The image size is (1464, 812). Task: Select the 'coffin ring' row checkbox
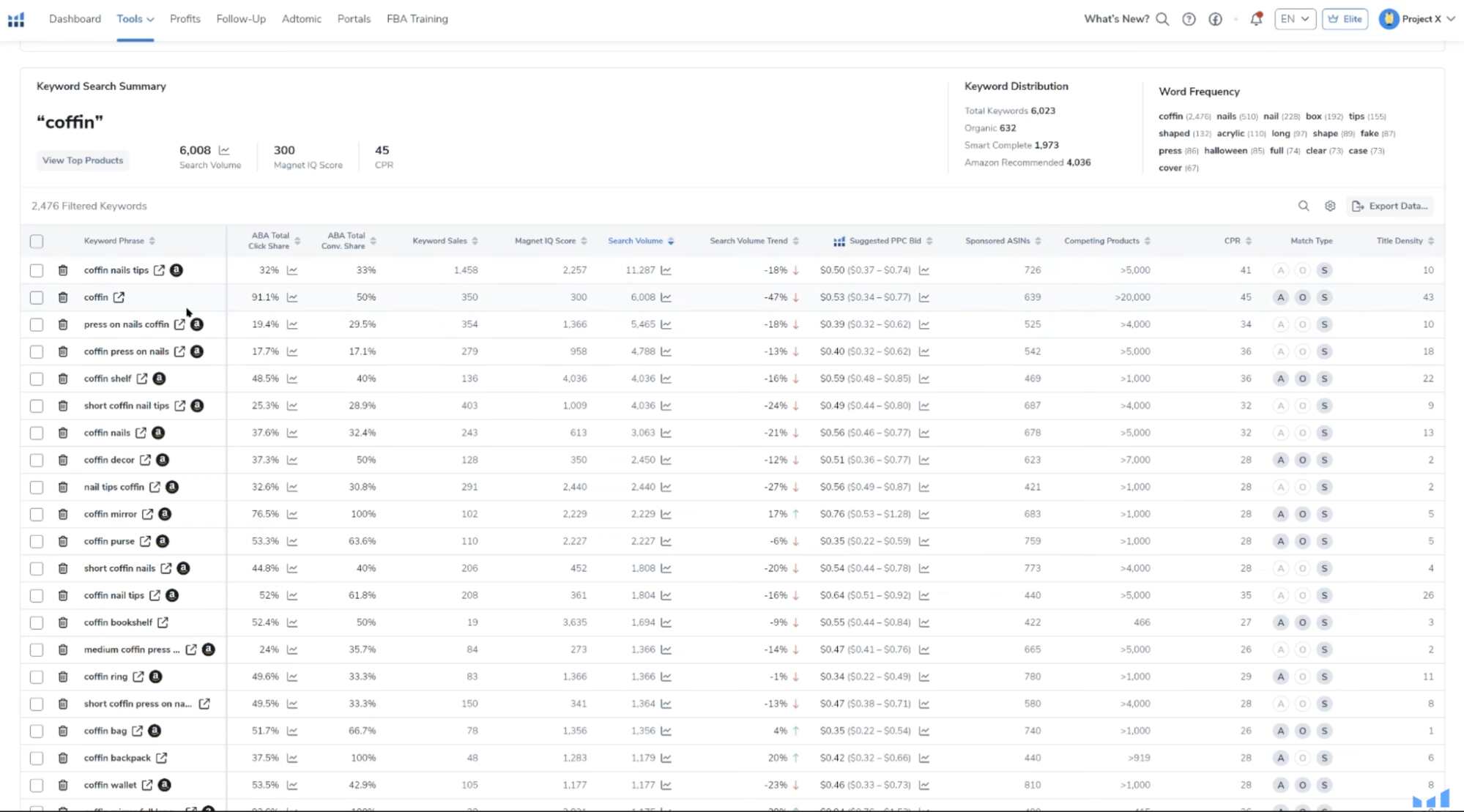37,677
